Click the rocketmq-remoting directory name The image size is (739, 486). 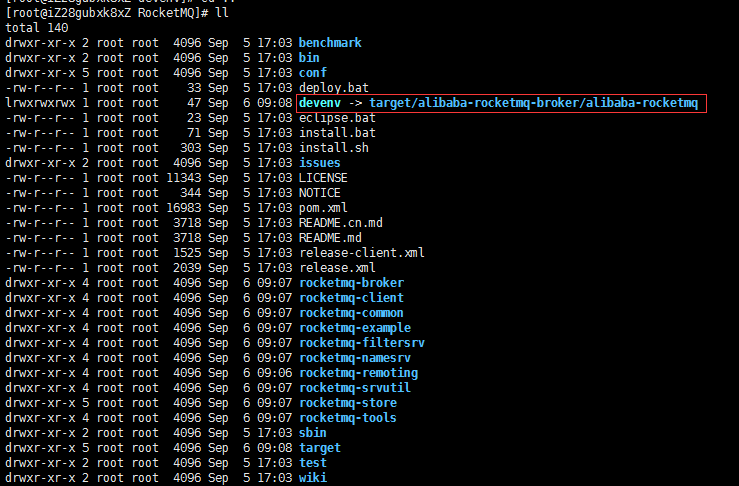click(x=358, y=373)
